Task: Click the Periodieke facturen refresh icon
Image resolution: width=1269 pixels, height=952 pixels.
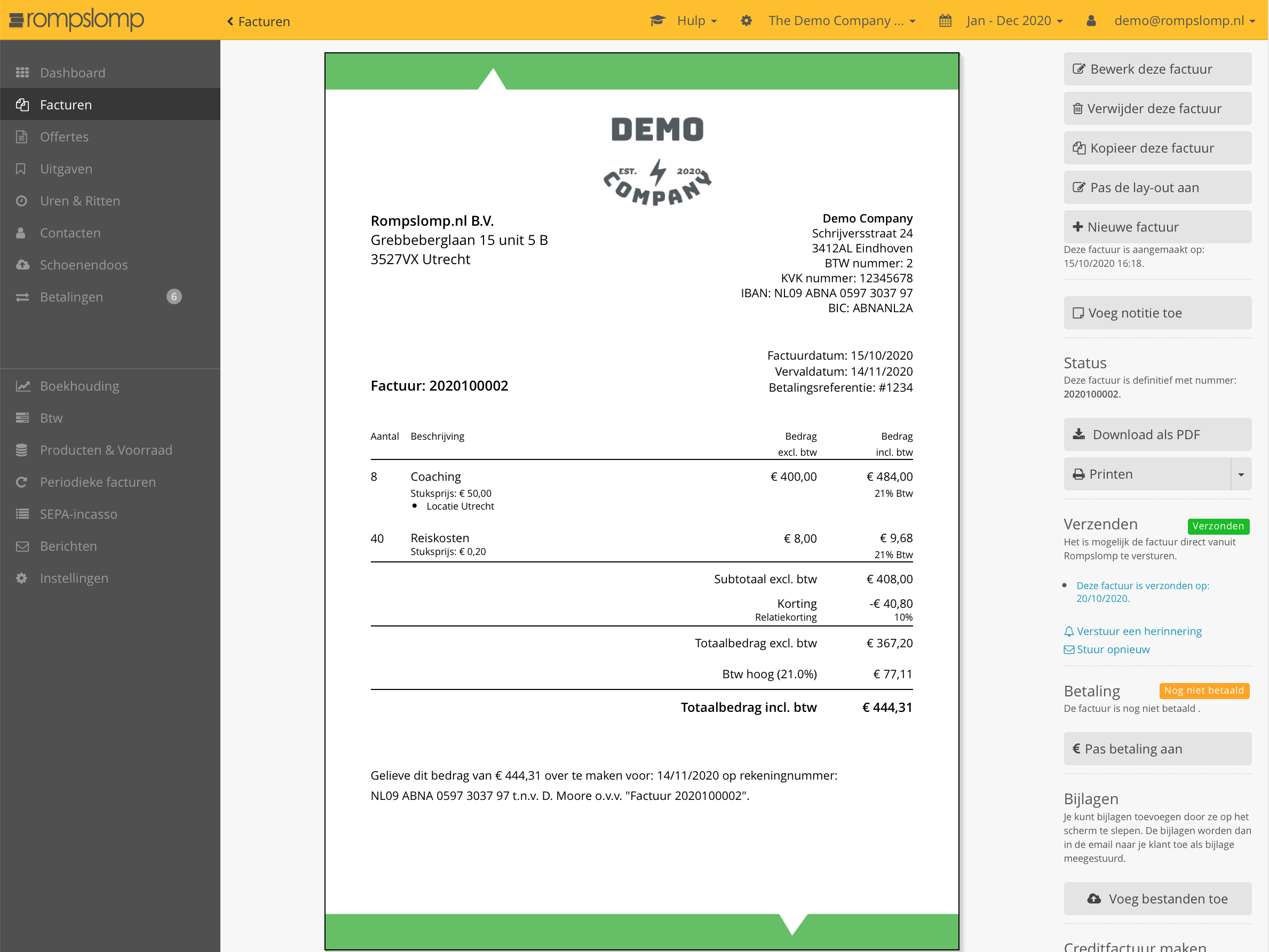Action: (22, 482)
